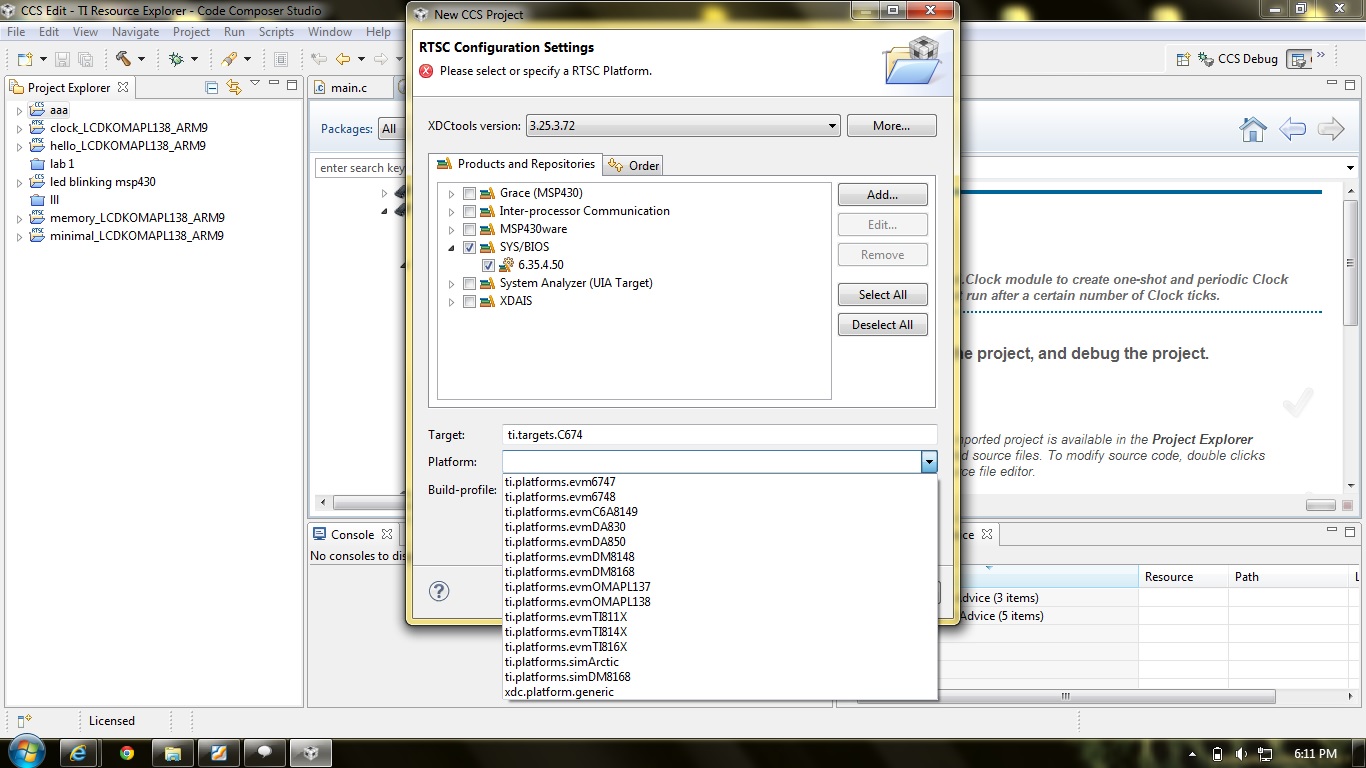
Task: Check Inter-processor Communication checkbox
Action: [x=469, y=211]
